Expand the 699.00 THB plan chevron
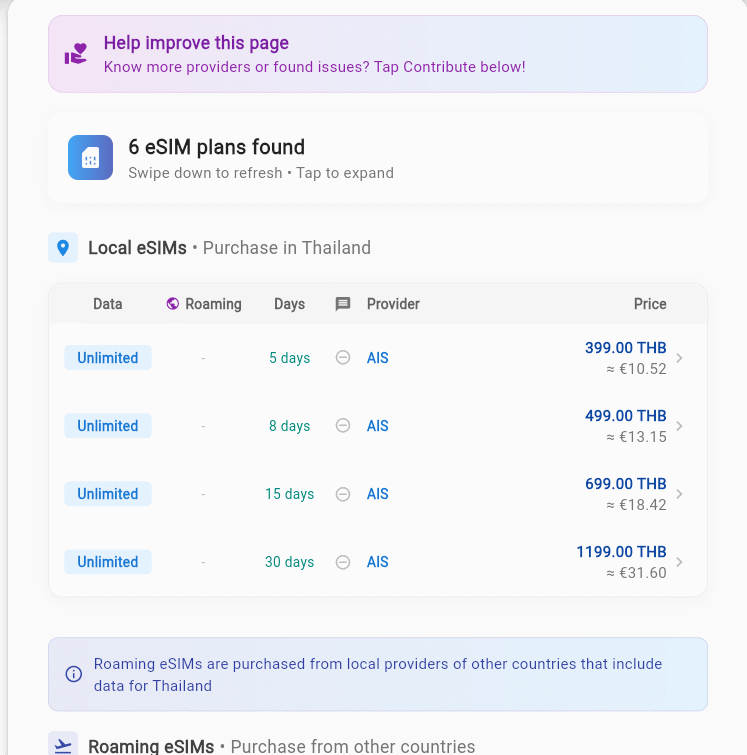Viewport: 747px width, 755px height. tap(680, 494)
